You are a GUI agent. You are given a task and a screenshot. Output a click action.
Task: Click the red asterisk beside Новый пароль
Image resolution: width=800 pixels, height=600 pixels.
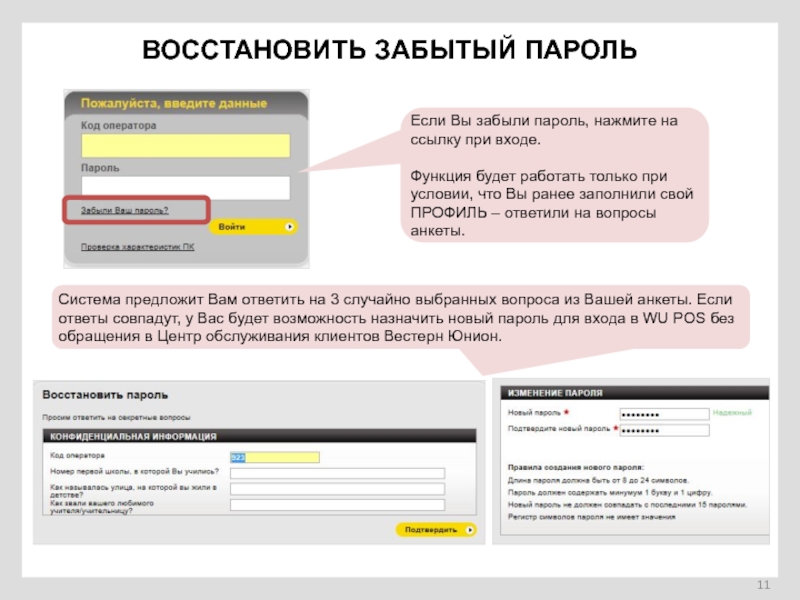tap(566, 413)
